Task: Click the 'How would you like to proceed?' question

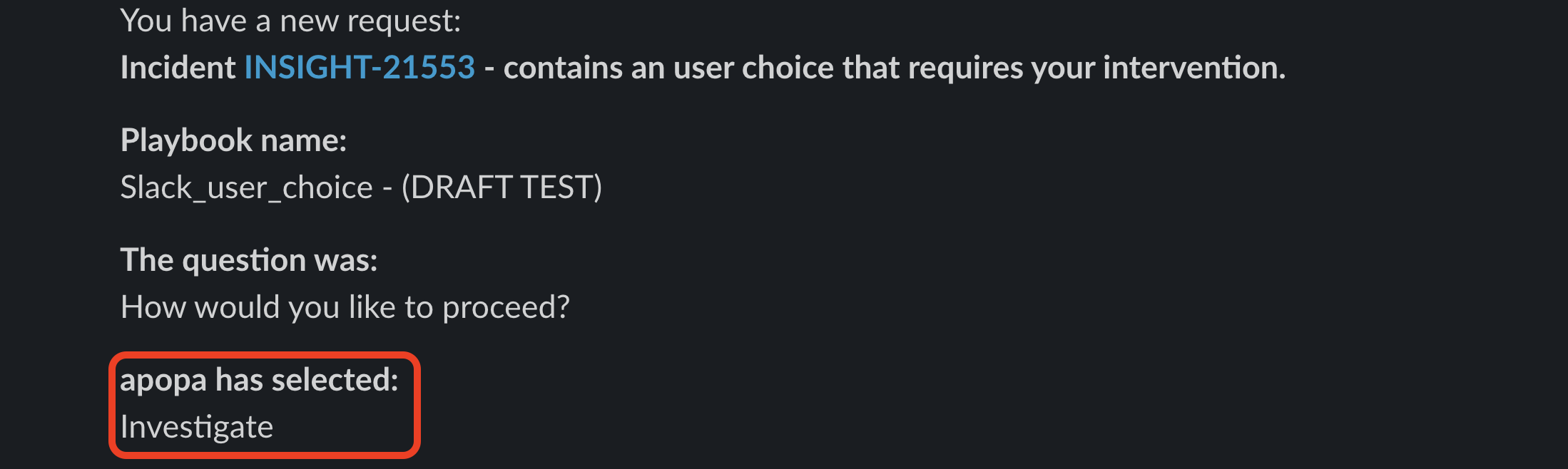Action: click(x=345, y=307)
